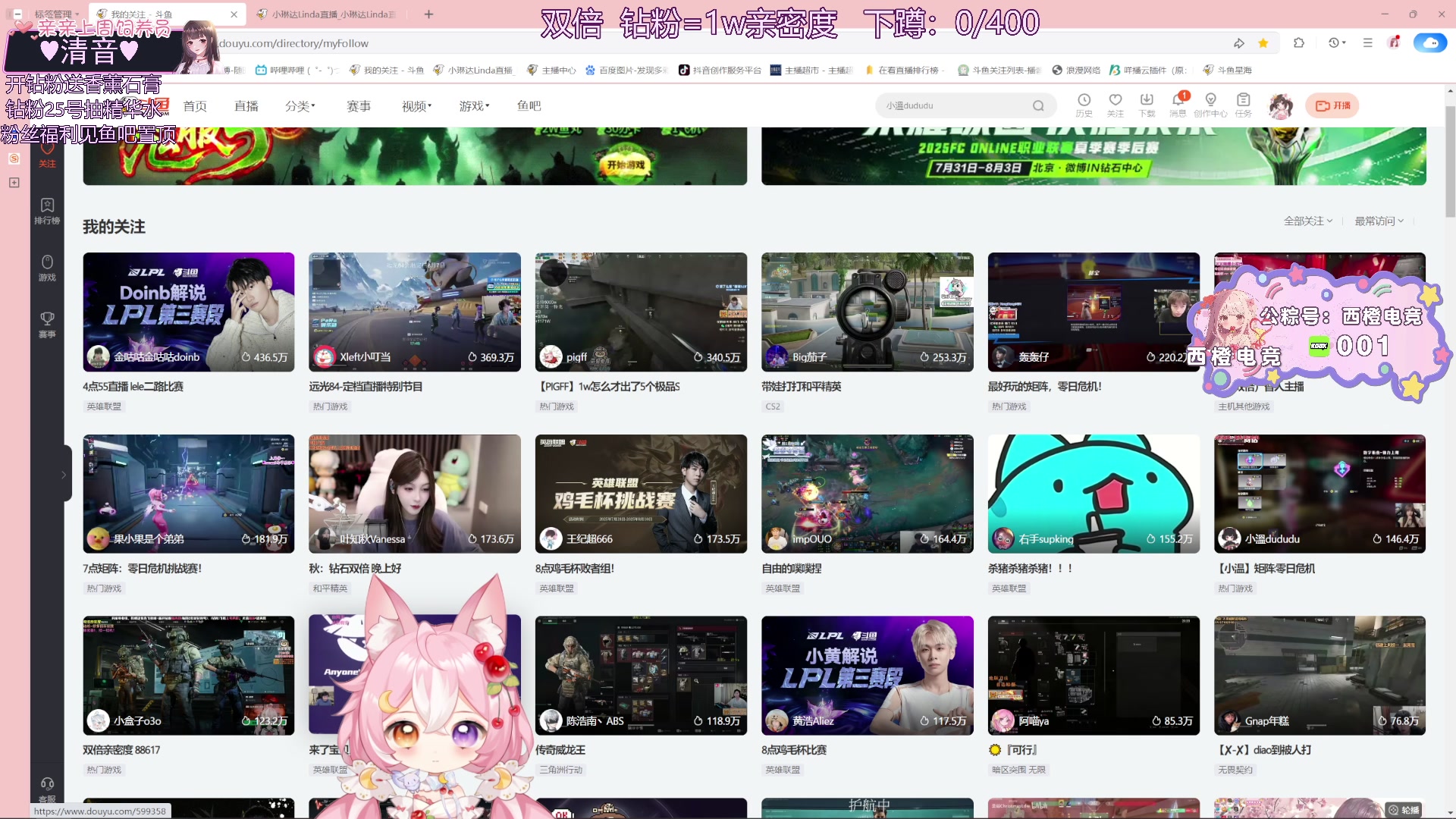Open the 下载 download icon
This screenshot has height=819, width=1456.
point(1147,105)
